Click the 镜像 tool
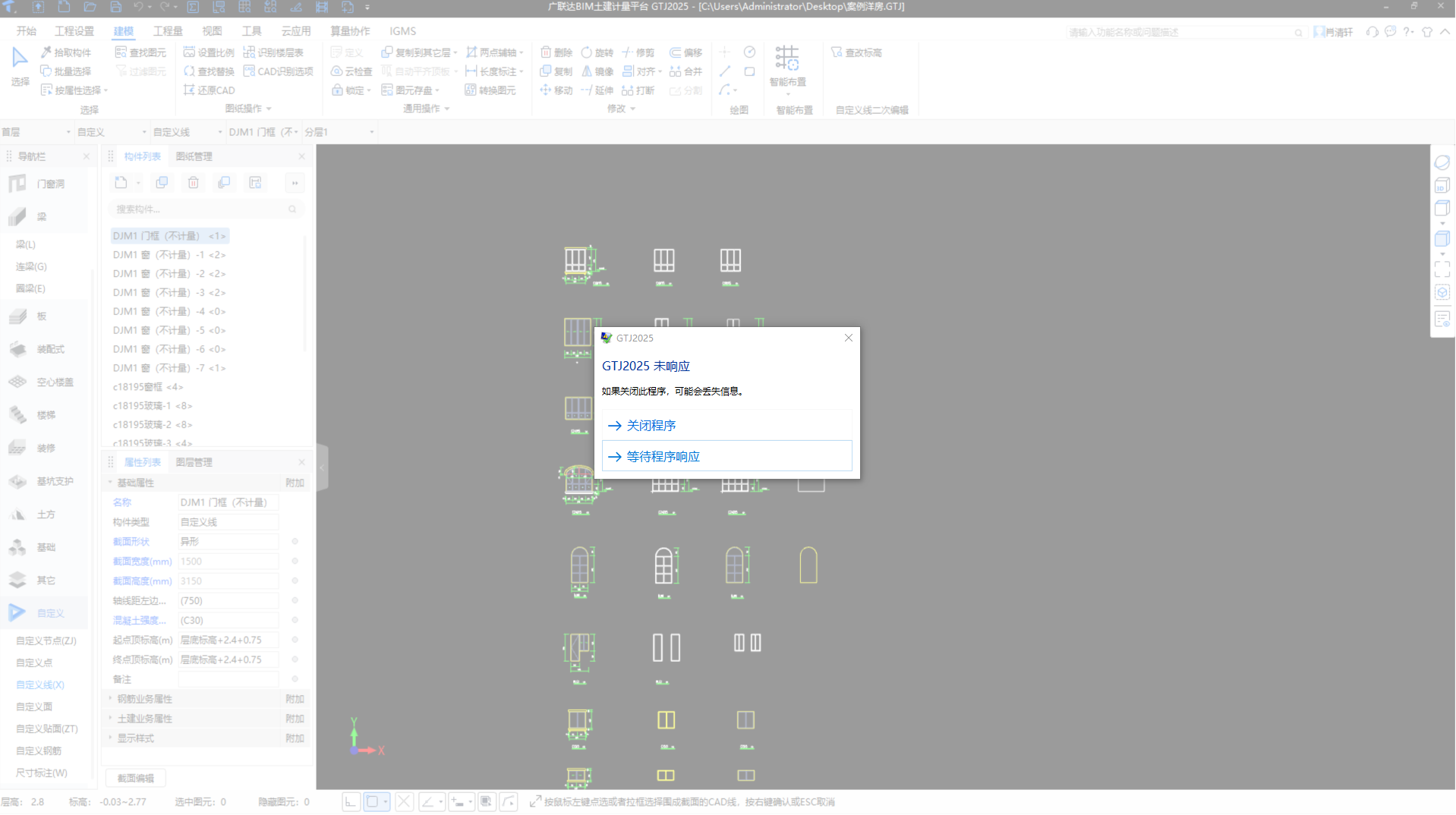The height and width of the screenshot is (815, 1456). pos(597,71)
